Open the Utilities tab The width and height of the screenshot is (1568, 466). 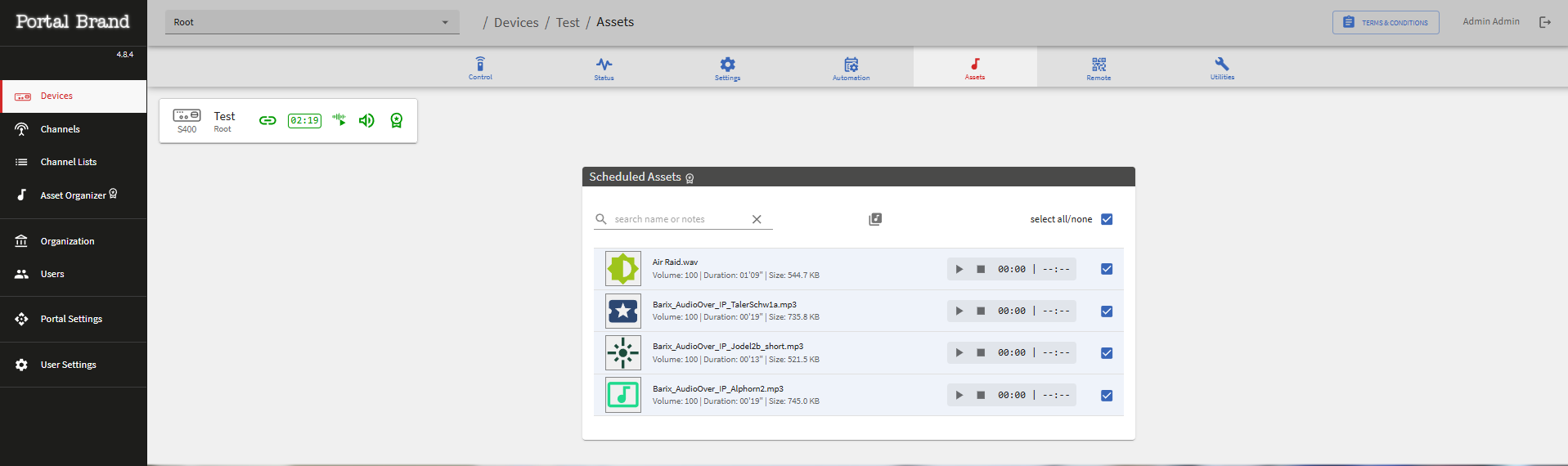coord(1222,67)
